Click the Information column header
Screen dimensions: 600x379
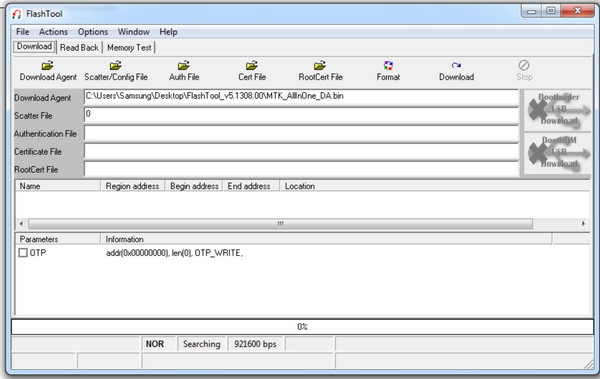(326, 239)
